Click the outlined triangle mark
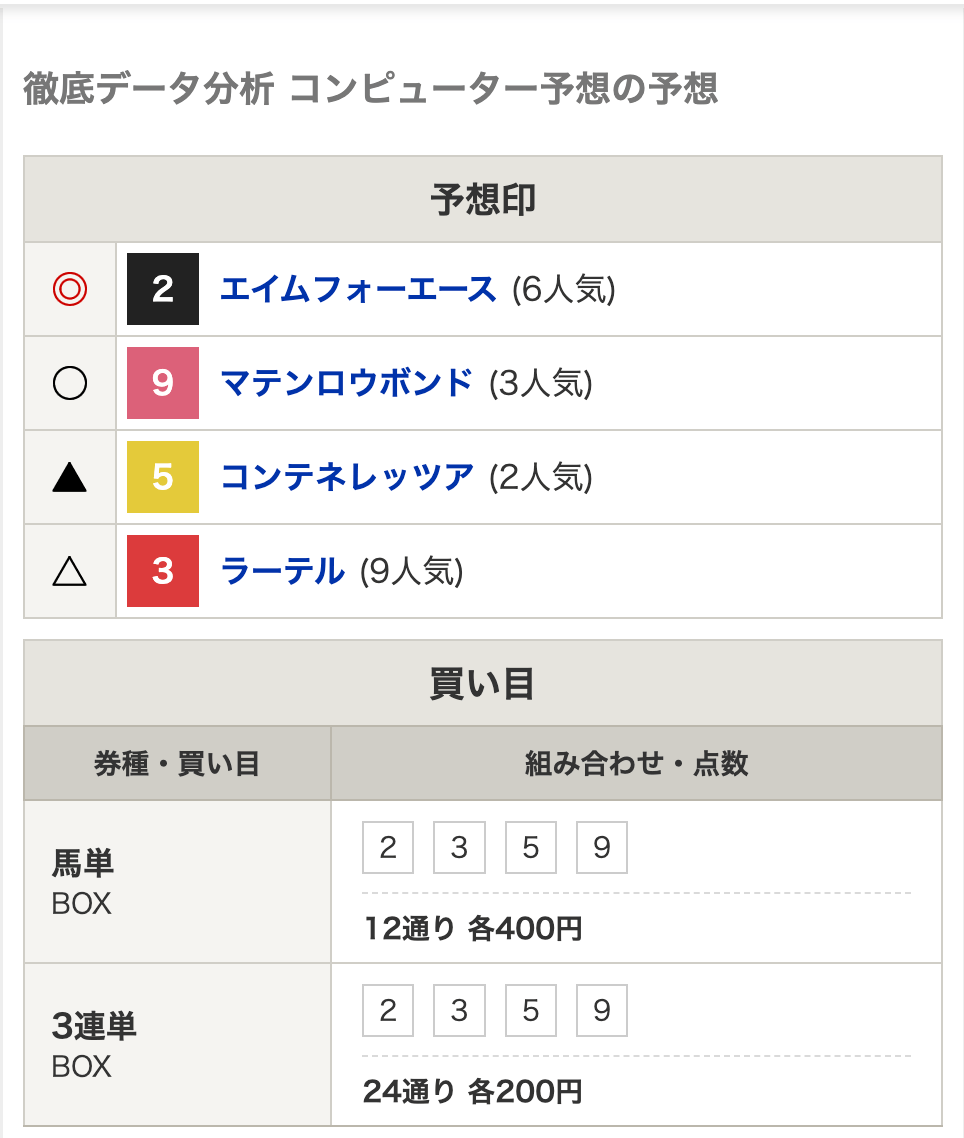 click(x=70, y=571)
